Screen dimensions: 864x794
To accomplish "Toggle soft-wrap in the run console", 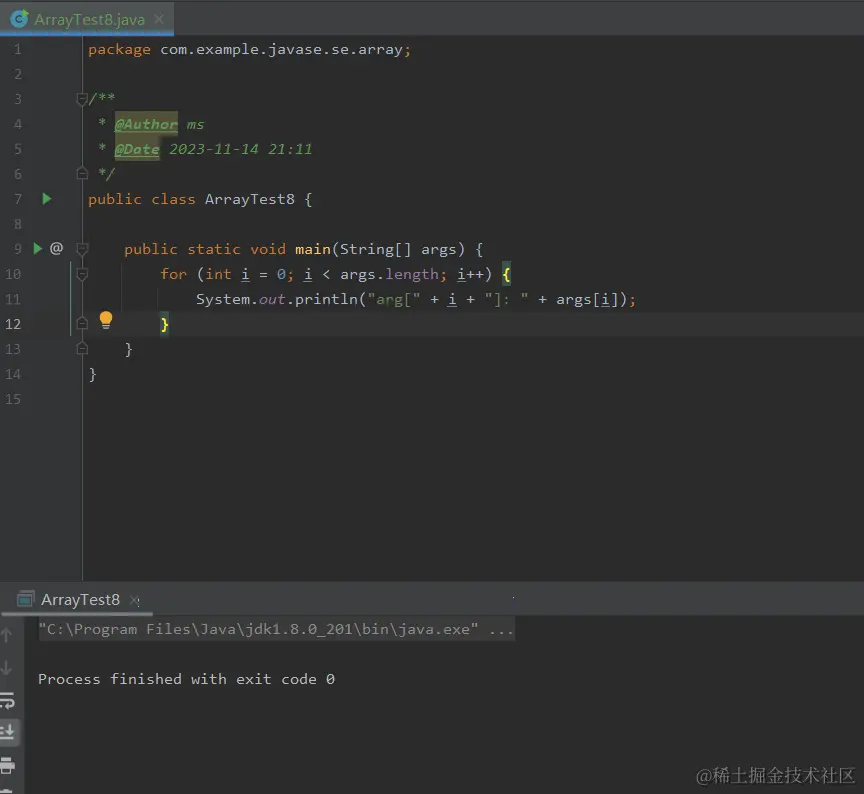I will [x=8, y=701].
